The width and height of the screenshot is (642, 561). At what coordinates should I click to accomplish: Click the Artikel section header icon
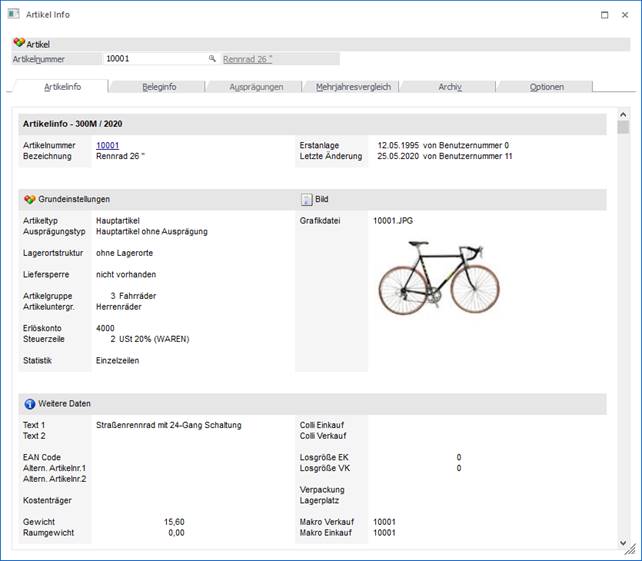tap(19, 44)
